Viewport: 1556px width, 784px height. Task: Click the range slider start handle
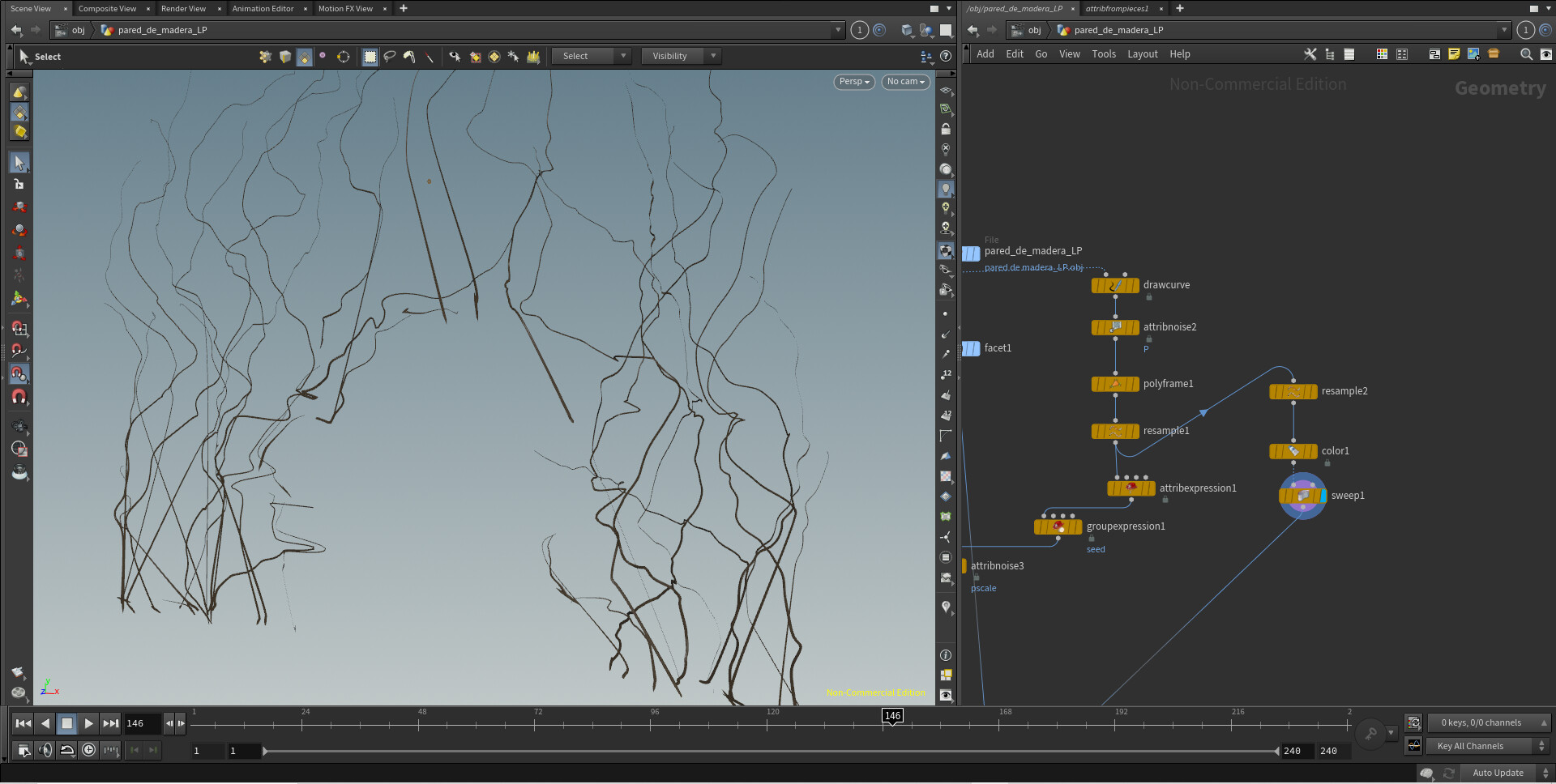click(265, 751)
